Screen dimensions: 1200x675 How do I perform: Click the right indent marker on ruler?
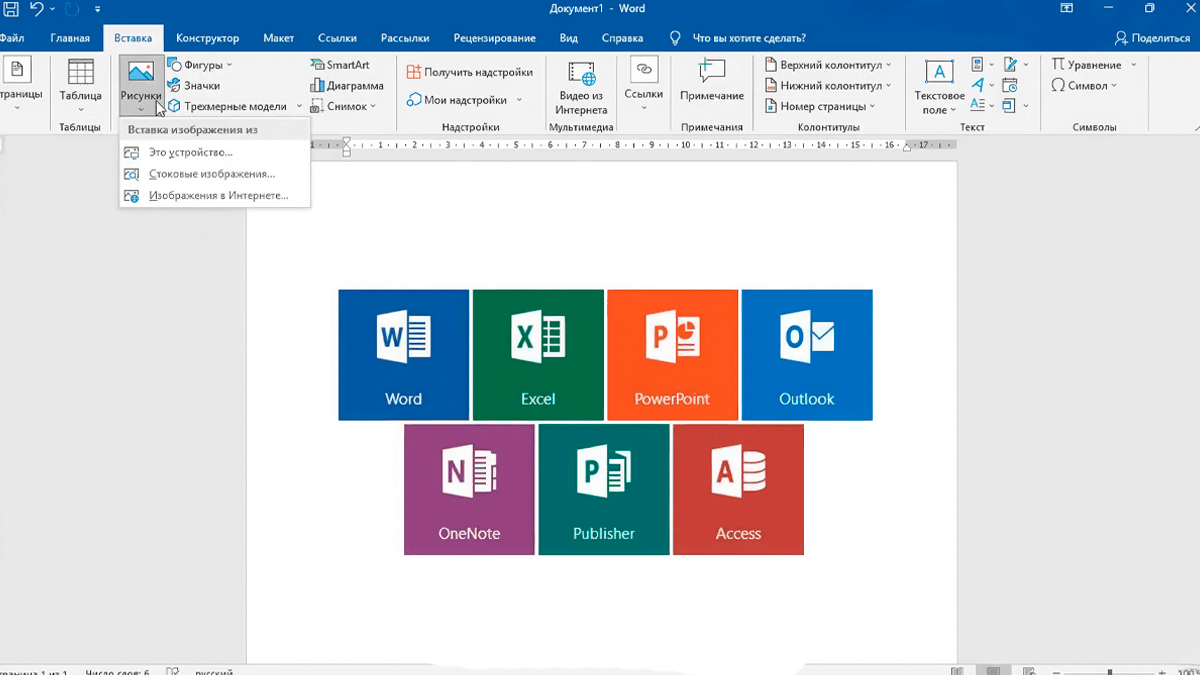pyautogui.click(x=907, y=146)
